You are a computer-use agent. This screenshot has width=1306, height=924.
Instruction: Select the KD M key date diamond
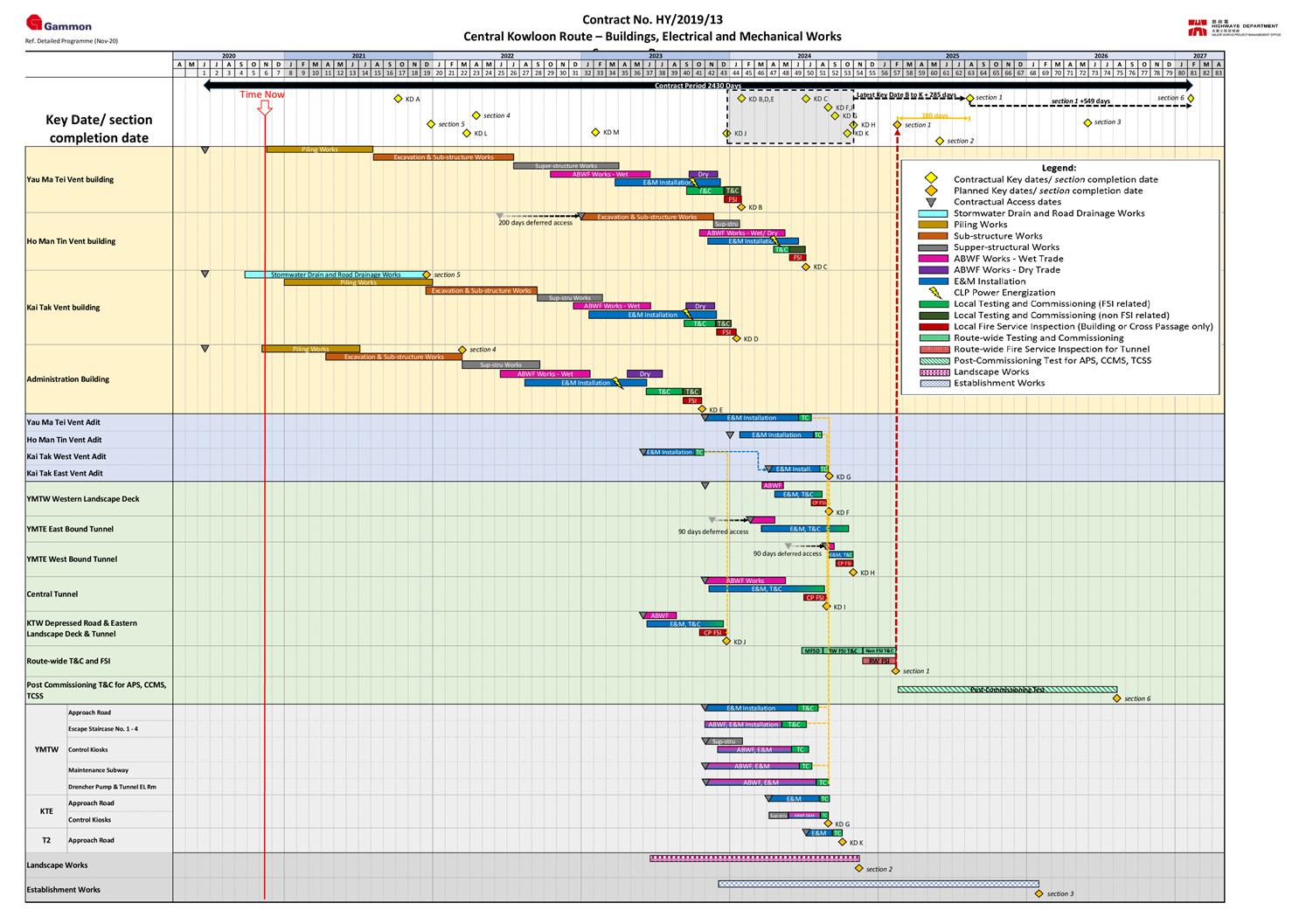(596, 133)
